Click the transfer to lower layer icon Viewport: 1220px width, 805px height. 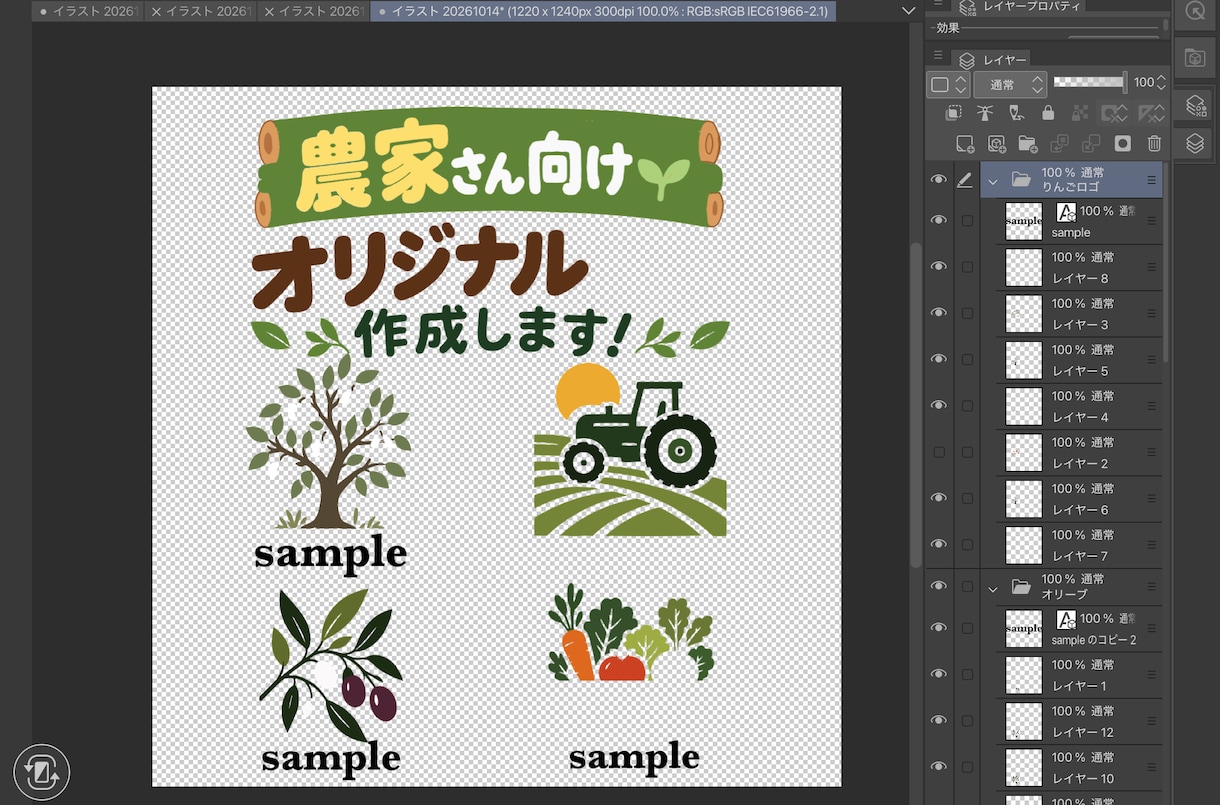click(x=1059, y=144)
